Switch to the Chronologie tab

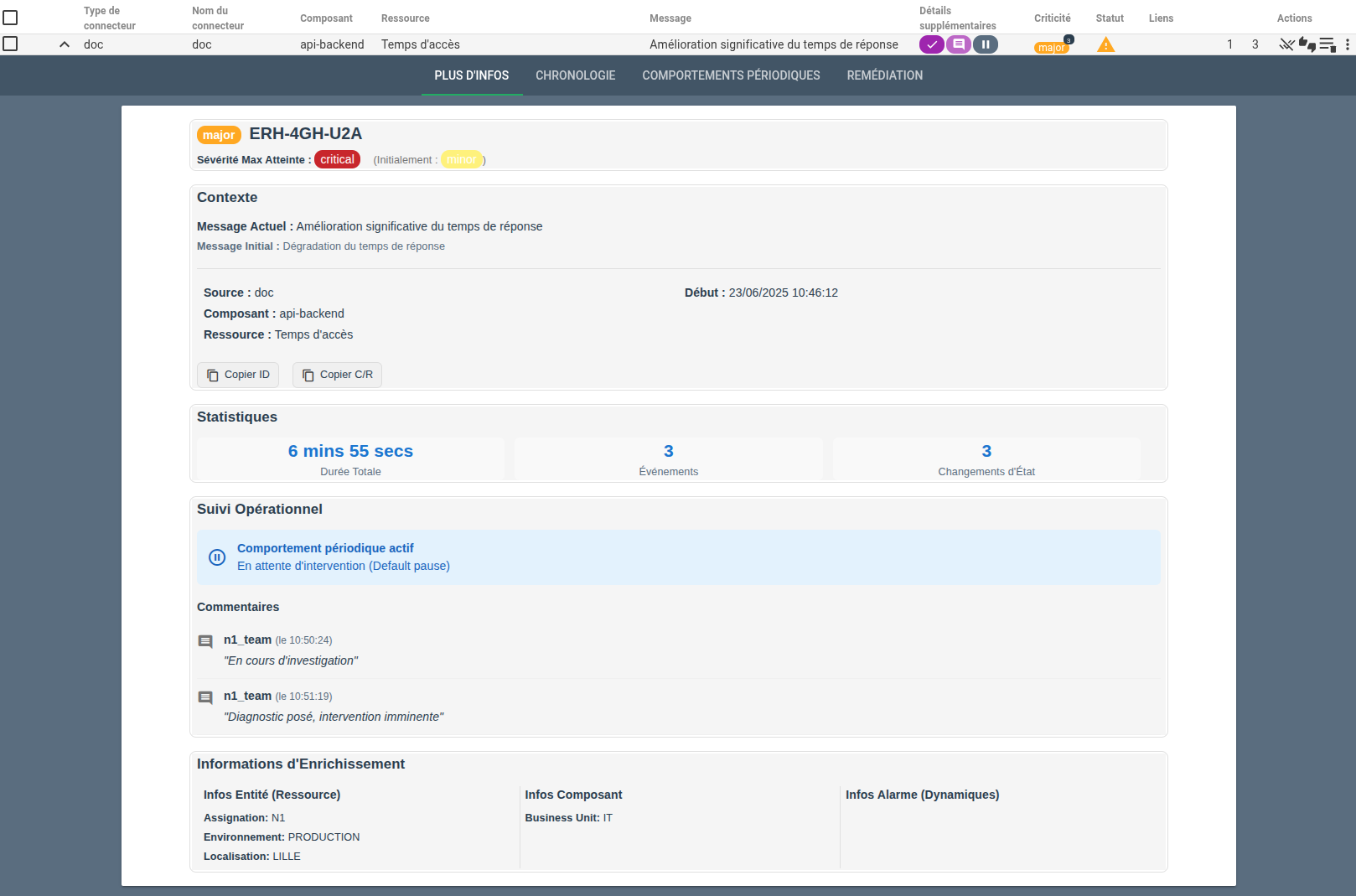(576, 75)
